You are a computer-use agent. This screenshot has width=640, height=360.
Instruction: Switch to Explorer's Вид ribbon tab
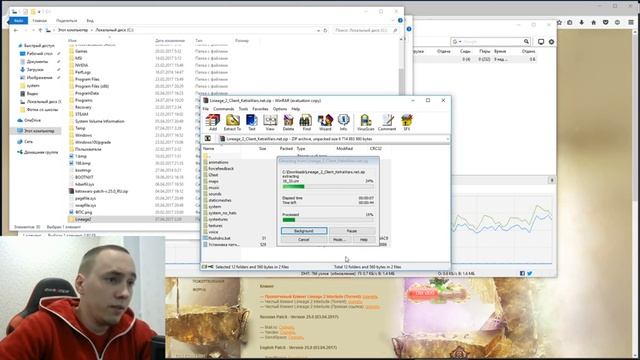click(x=90, y=20)
